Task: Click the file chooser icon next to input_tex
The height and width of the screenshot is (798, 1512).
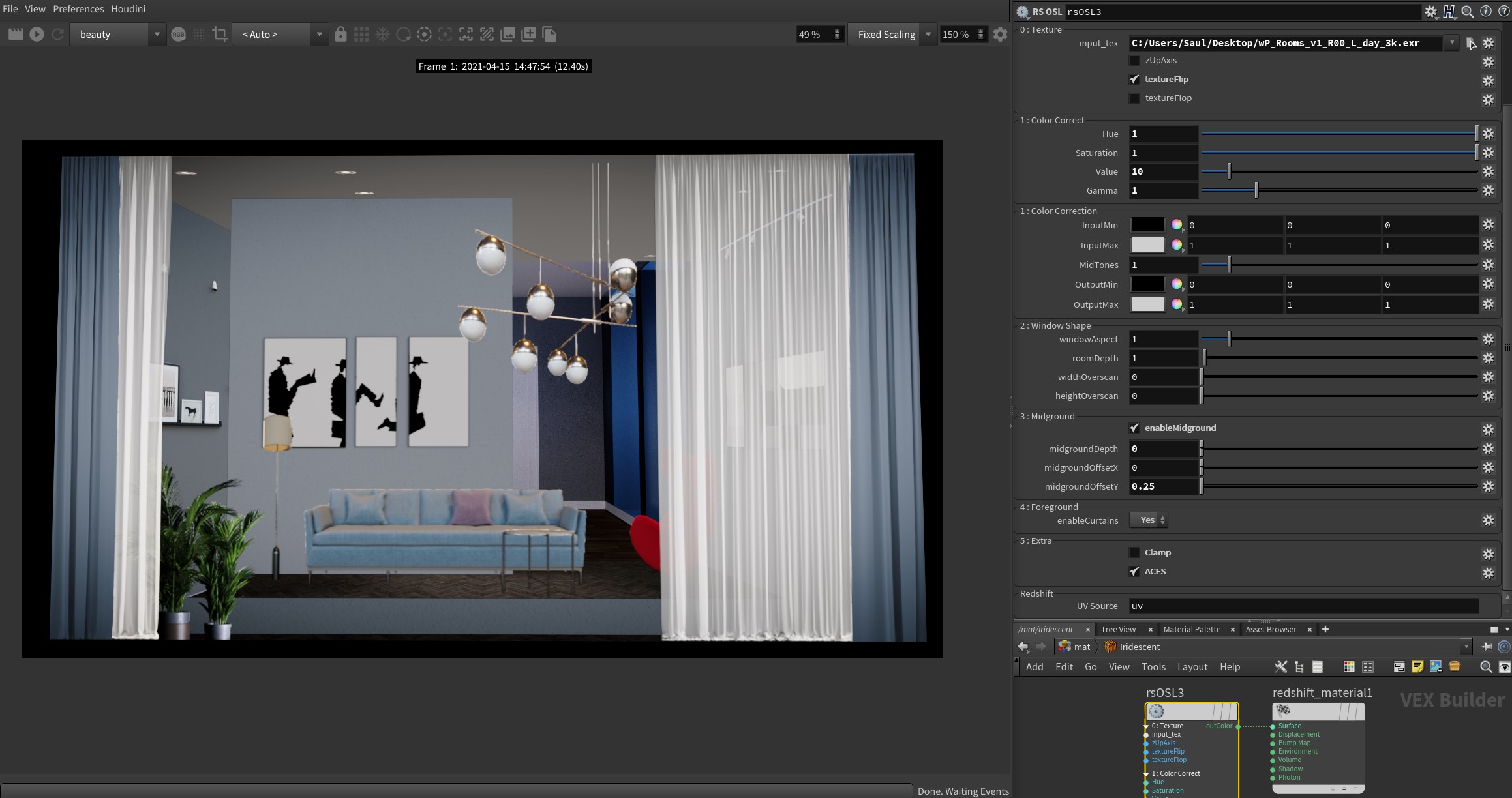Action: [1470, 43]
